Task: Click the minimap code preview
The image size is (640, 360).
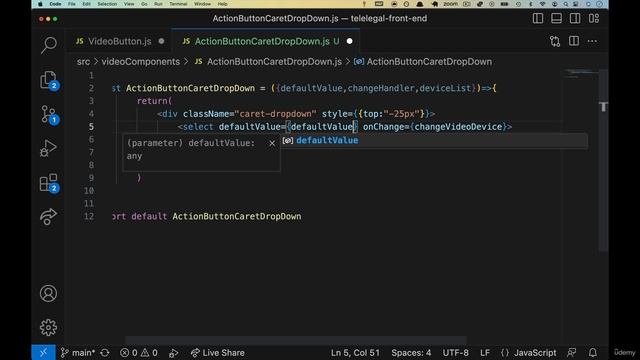Action: (580, 73)
